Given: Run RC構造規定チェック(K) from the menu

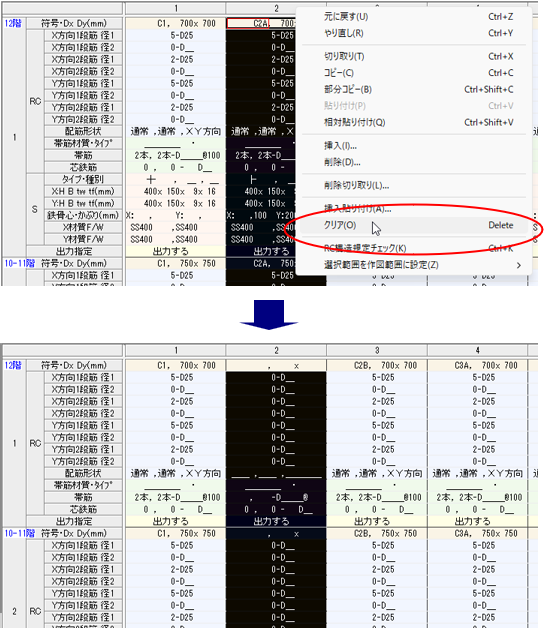Looking at the screenshot, I should 414,248.
